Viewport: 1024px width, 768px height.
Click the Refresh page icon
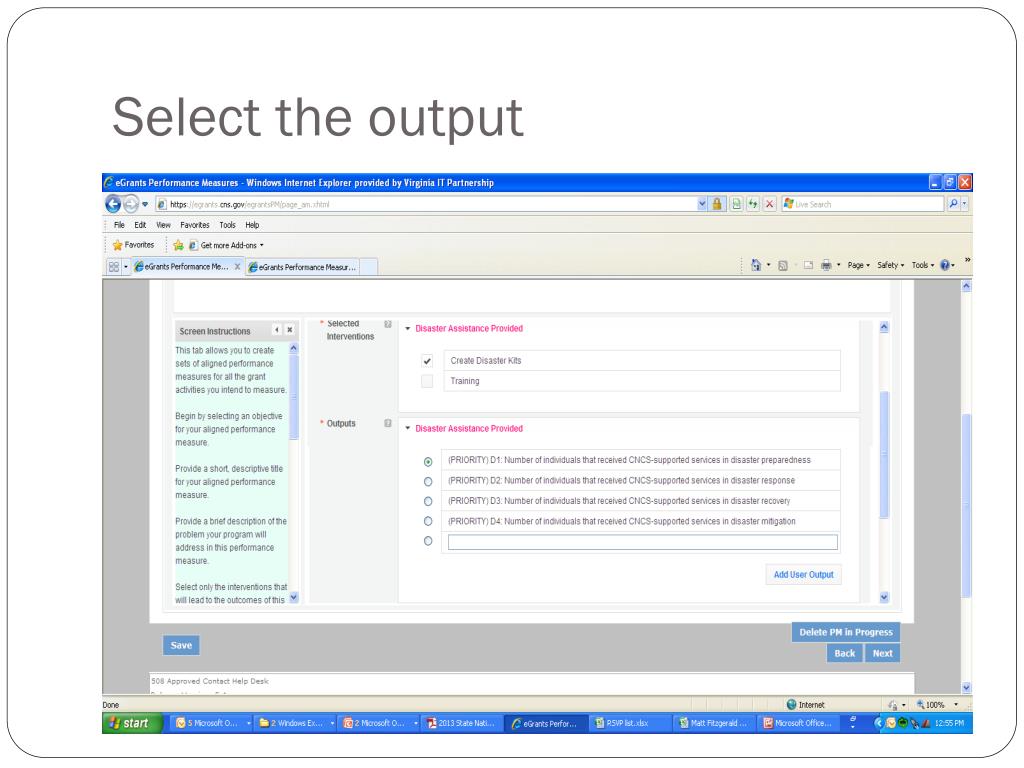click(x=753, y=204)
